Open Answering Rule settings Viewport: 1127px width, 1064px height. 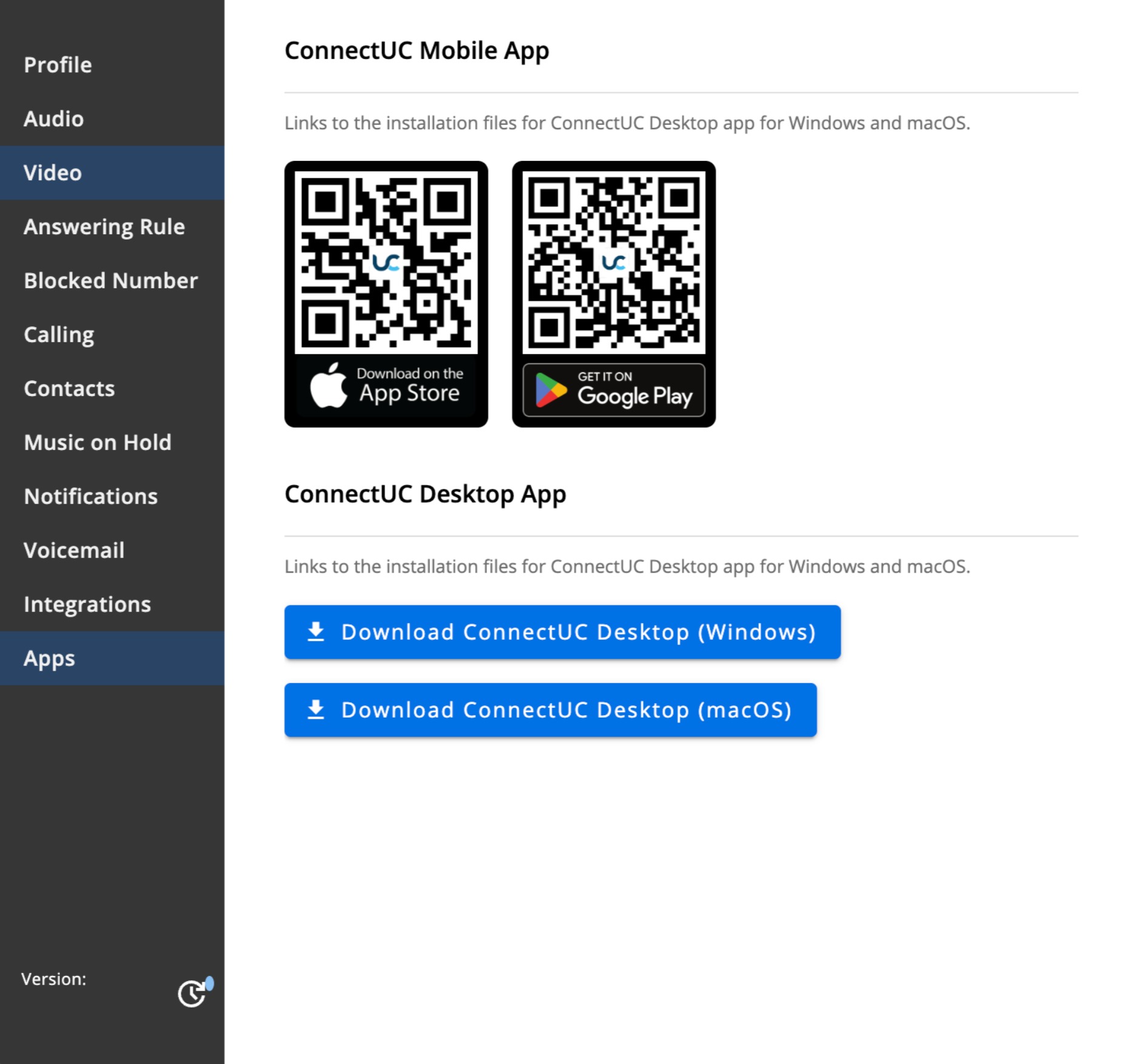pos(112,227)
